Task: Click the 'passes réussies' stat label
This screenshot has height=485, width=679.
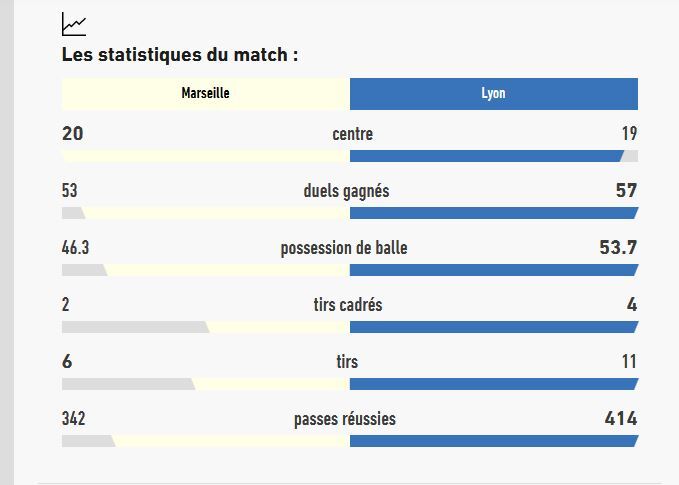Action: (344, 419)
